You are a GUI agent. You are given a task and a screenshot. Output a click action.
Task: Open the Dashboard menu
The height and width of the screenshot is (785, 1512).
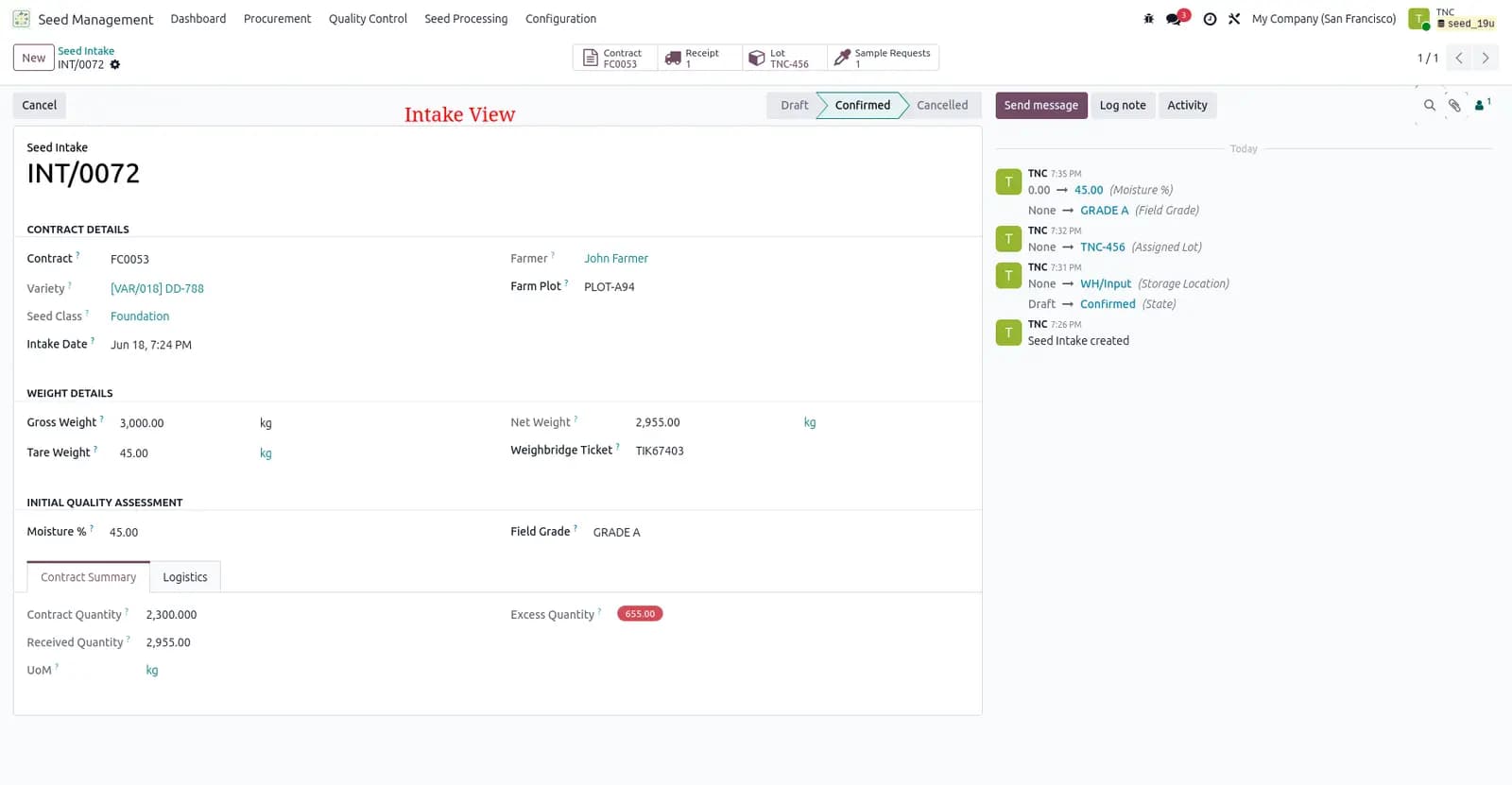click(x=198, y=19)
